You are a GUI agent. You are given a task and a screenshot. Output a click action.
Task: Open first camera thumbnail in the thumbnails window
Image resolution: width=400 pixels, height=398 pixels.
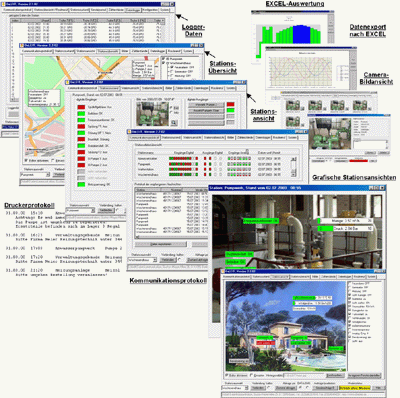coord(293,105)
